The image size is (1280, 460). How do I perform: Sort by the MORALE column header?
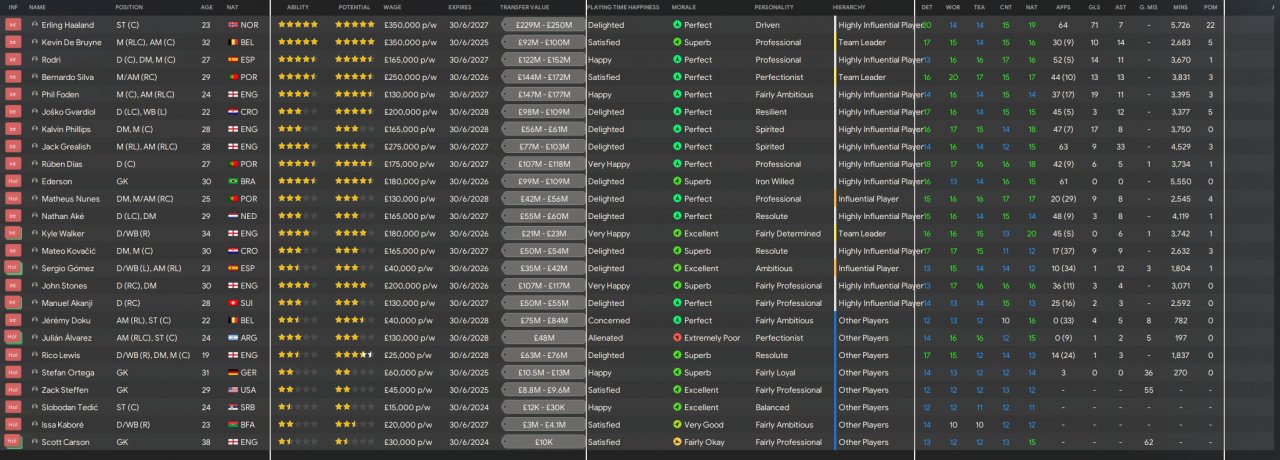click(x=684, y=7)
